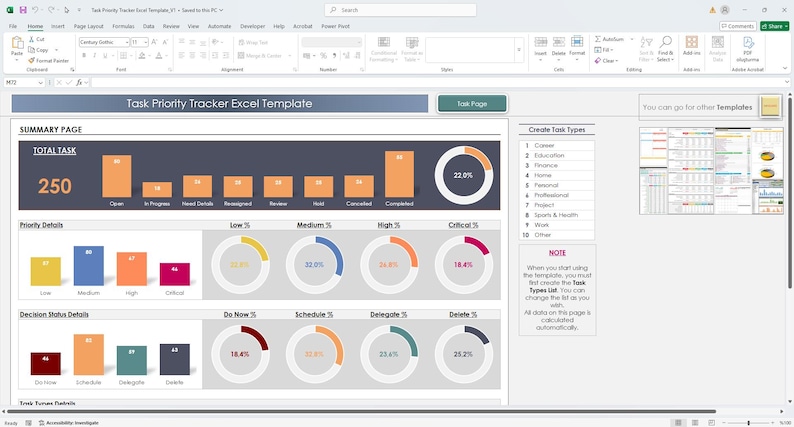
Task: Click the Fill button in Editing group
Action: click(x=603, y=50)
